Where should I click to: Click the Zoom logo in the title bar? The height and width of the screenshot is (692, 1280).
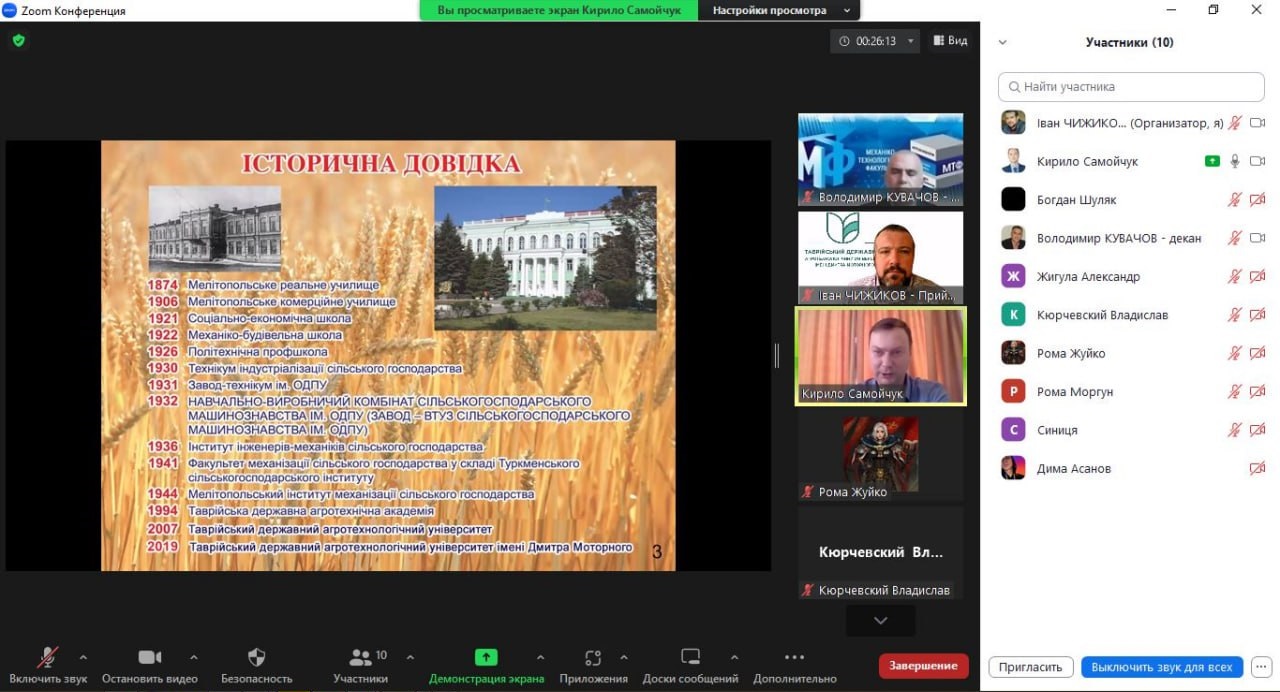coord(10,10)
